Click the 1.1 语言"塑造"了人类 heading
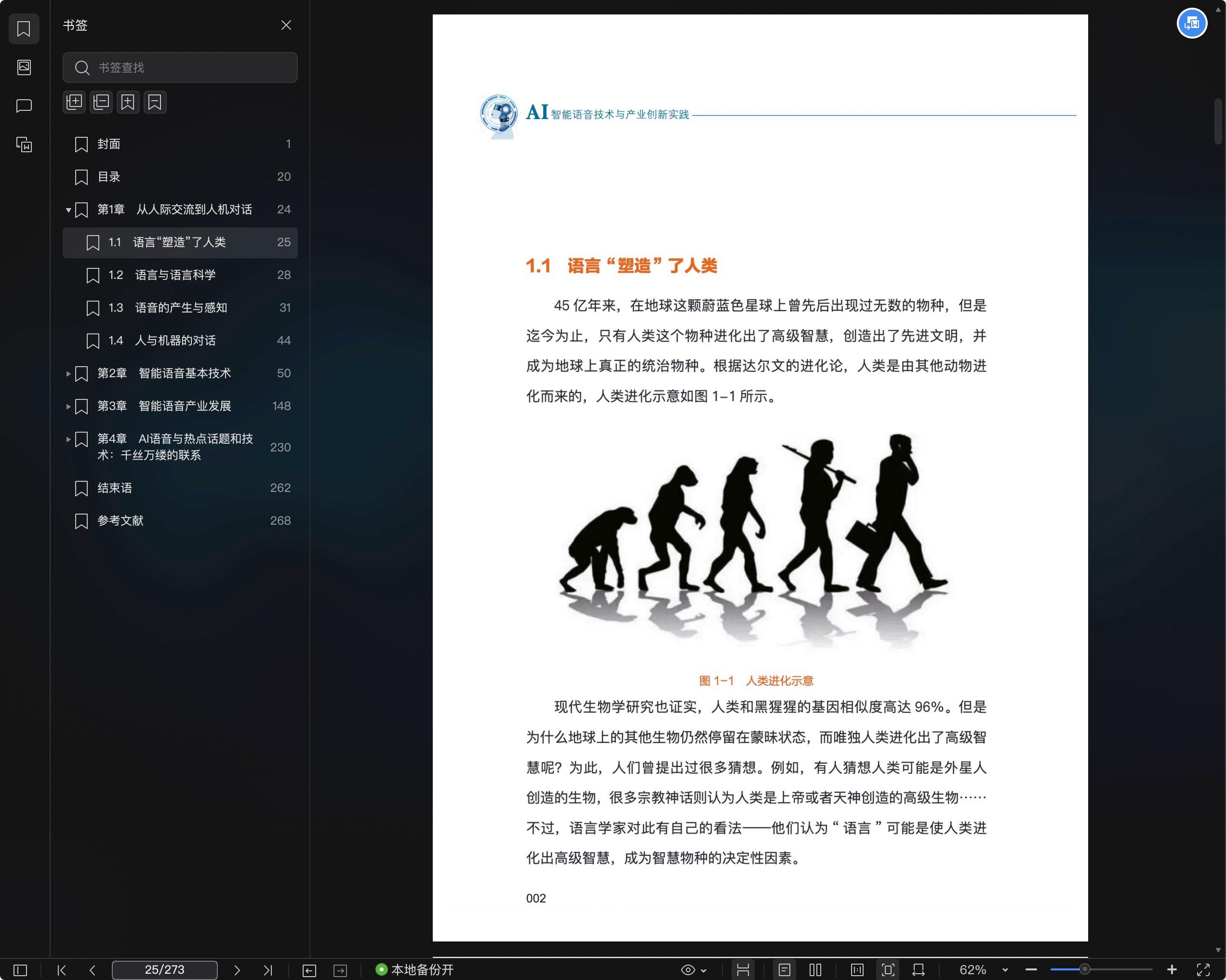 point(621,266)
